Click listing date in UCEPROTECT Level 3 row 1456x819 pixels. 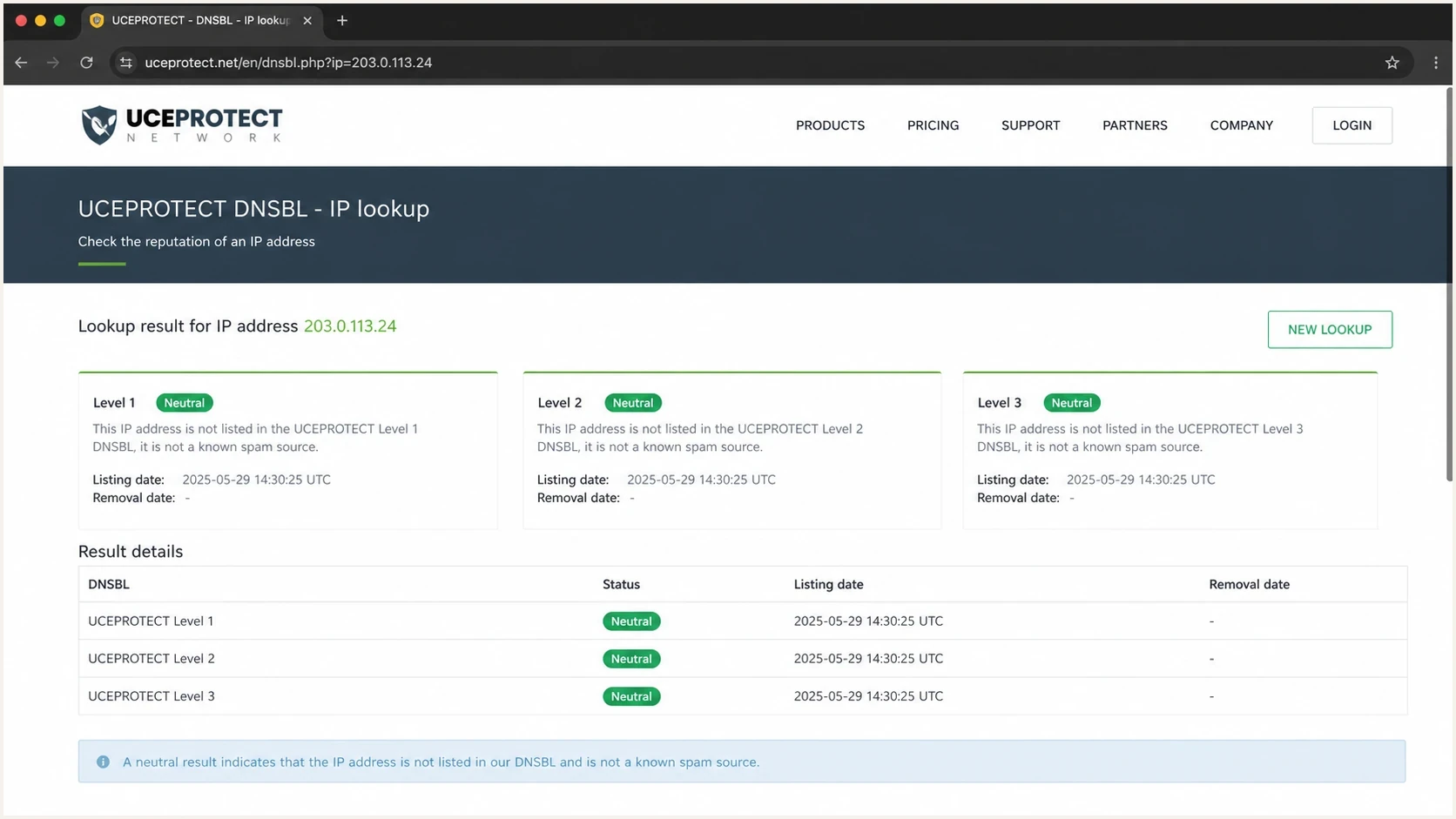(868, 696)
